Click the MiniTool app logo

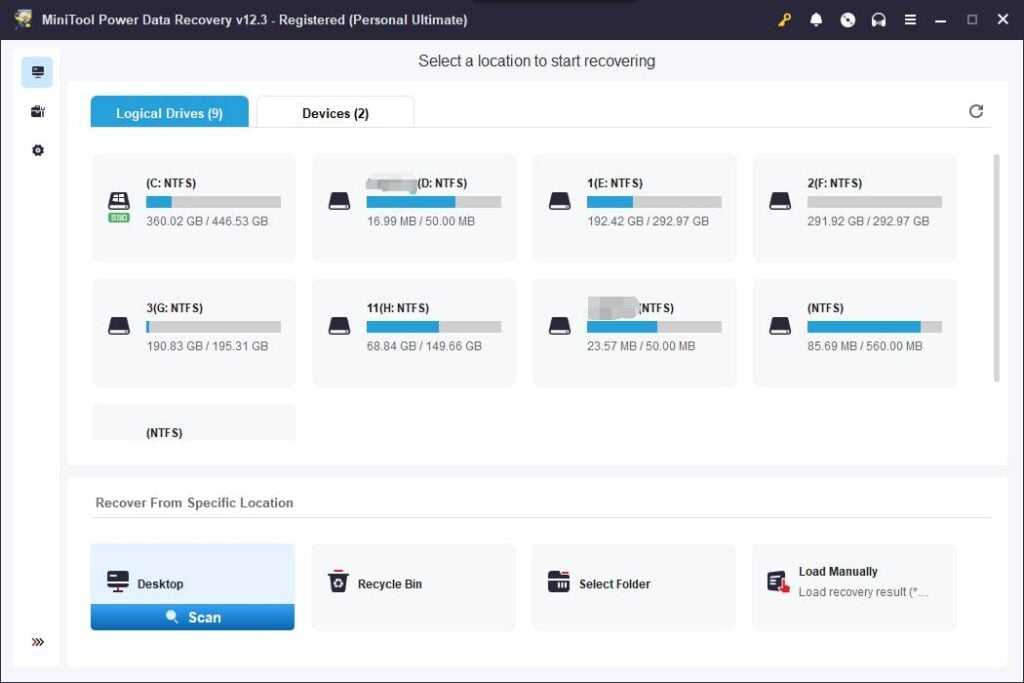pyautogui.click(x=24, y=19)
